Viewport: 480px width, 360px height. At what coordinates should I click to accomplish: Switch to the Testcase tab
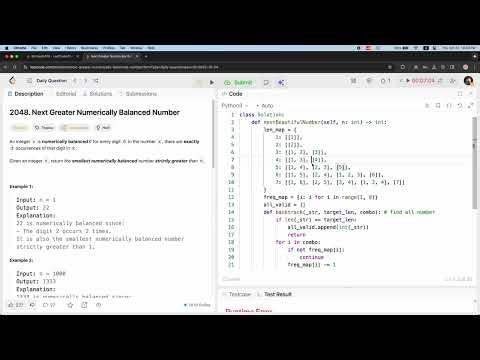pyautogui.click(x=237, y=294)
